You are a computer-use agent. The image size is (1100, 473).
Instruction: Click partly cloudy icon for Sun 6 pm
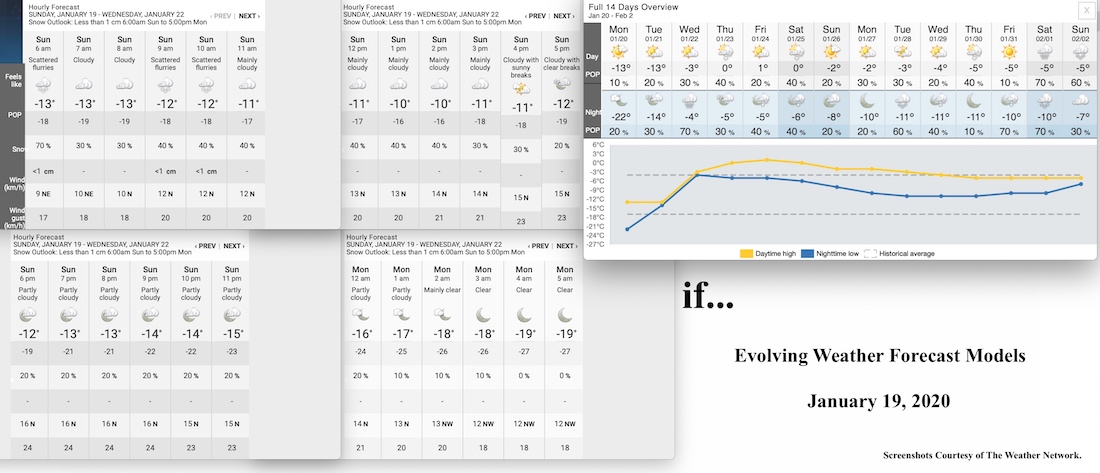pyautogui.click(x=27, y=315)
